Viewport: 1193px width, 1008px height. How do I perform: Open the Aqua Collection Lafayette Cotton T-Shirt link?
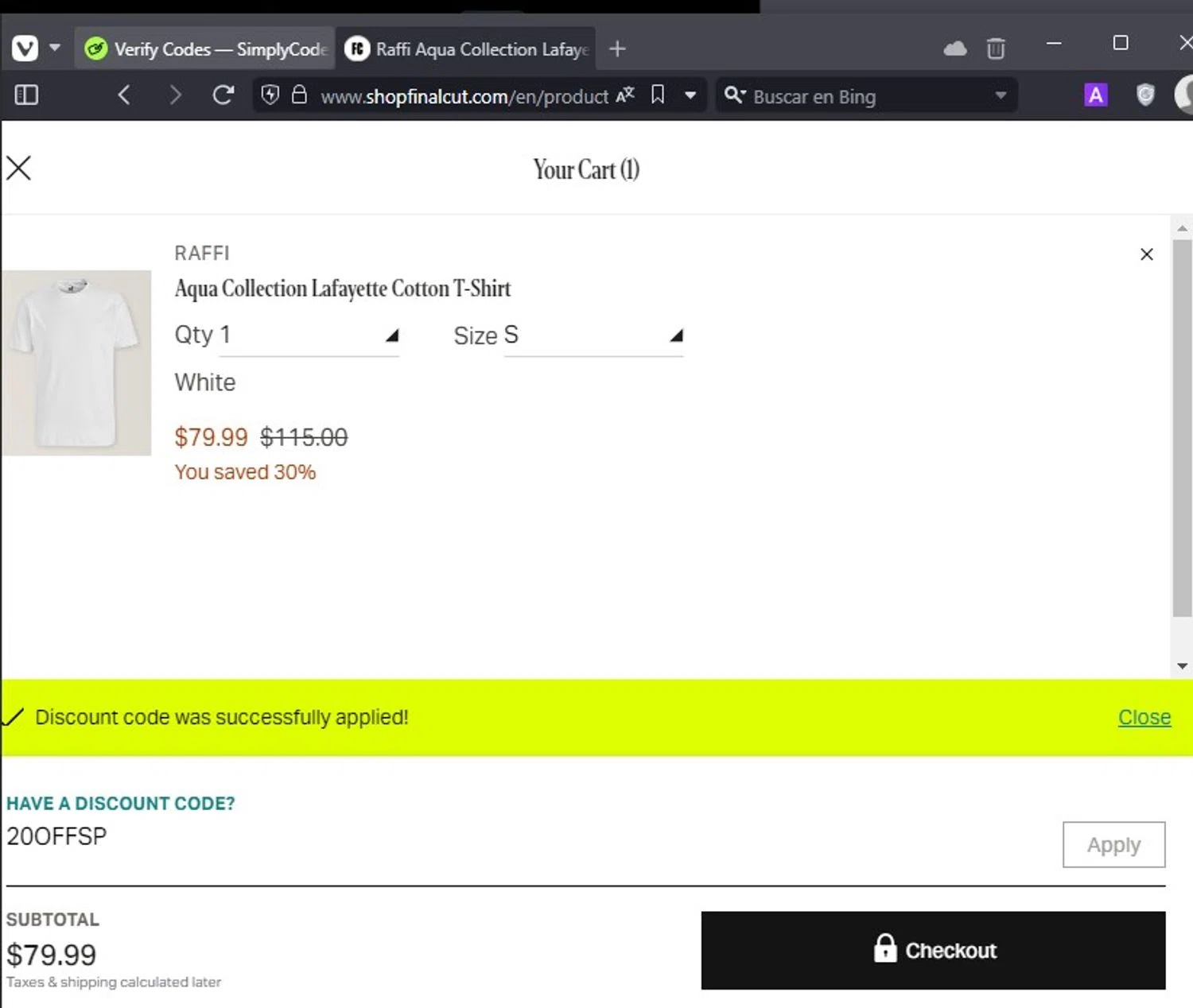[343, 289]
